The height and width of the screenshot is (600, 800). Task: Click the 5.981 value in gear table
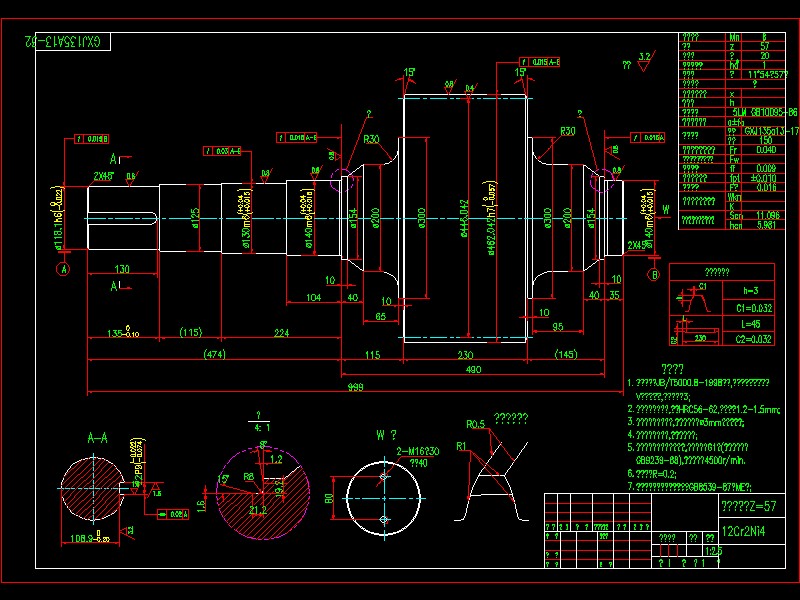click(767, 225)
